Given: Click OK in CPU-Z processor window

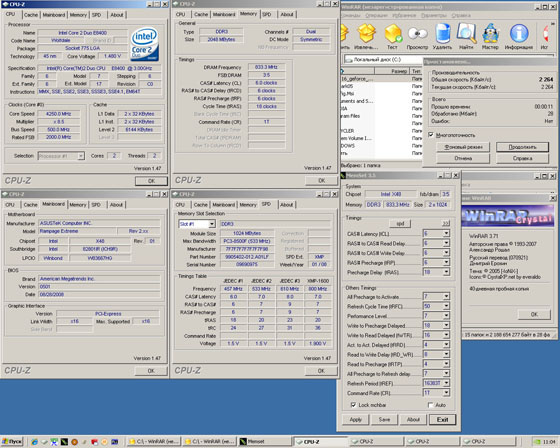Looking at the screenshot, I should pos(151,181).
